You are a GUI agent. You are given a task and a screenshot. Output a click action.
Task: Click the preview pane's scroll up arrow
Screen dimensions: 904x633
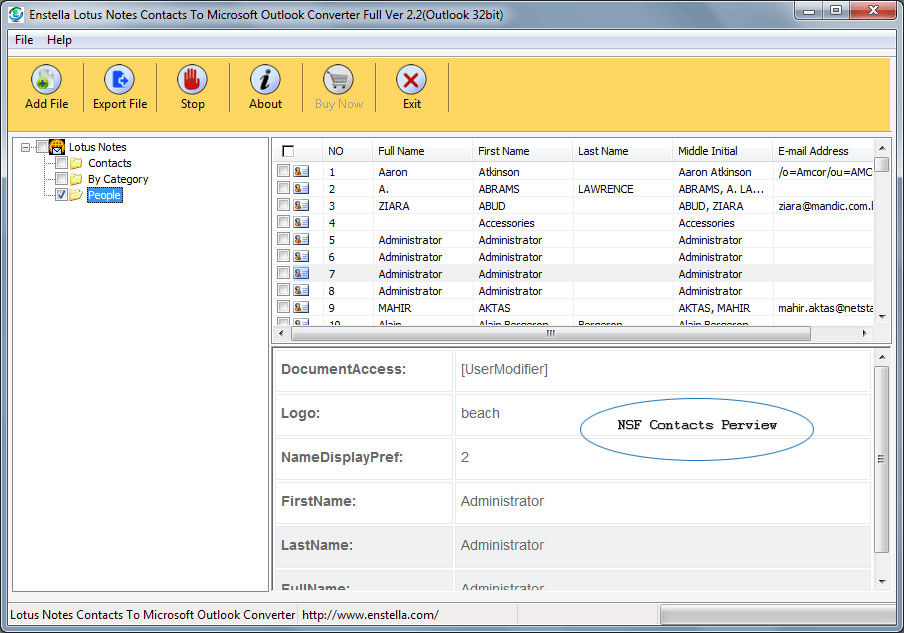[x=882, y=357]
